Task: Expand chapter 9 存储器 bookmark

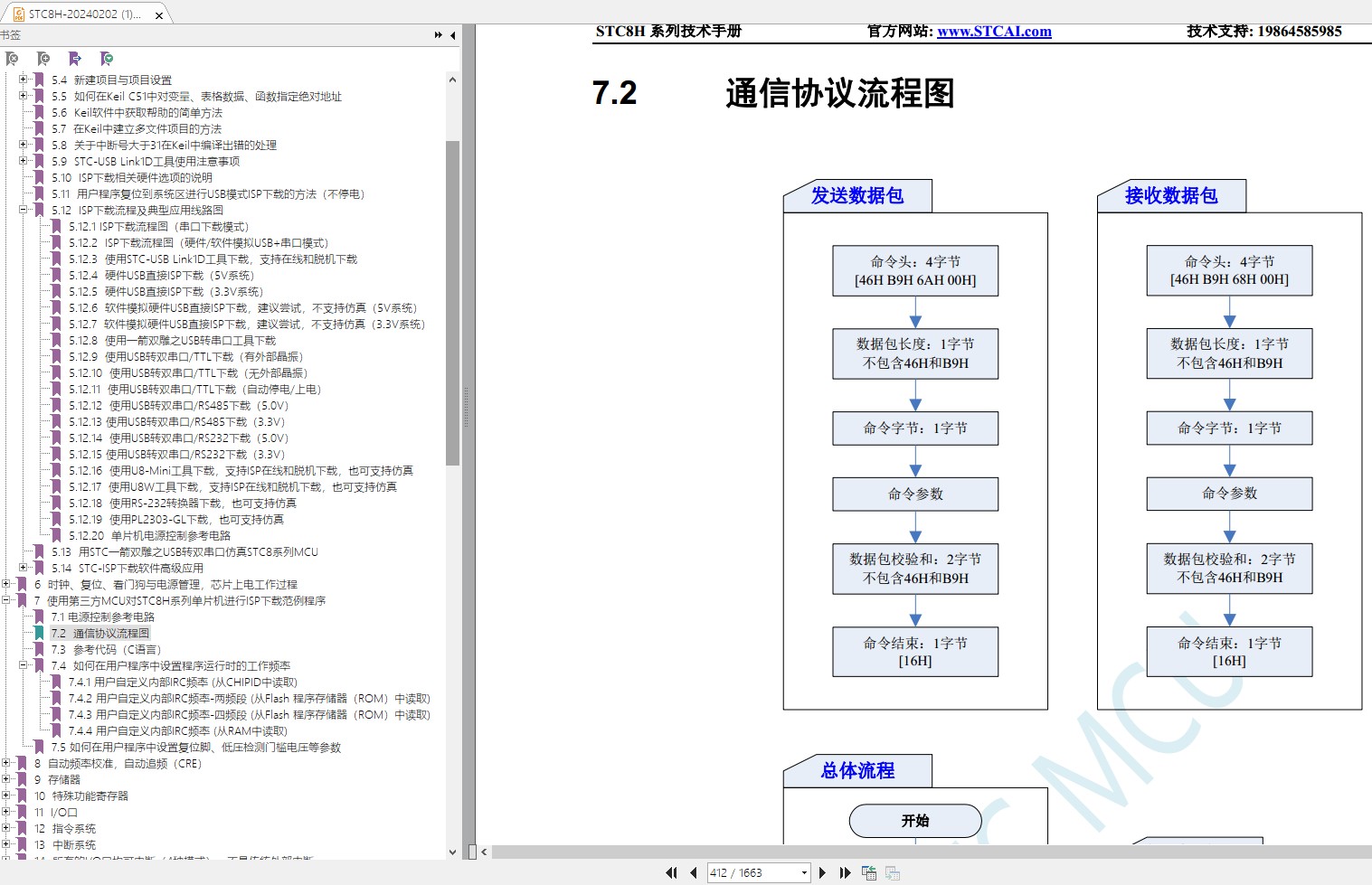Action: click(x=6, y=779)
